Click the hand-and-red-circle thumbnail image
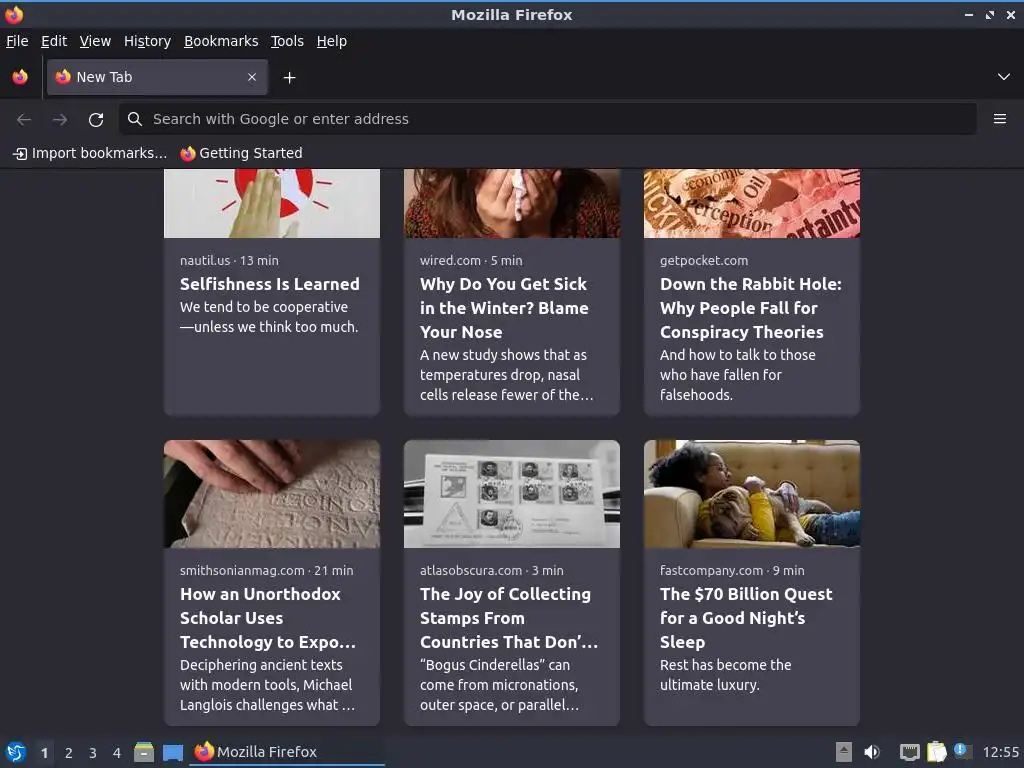The width and height of the screenshot is (1024, 768). [x=272, y=203]
